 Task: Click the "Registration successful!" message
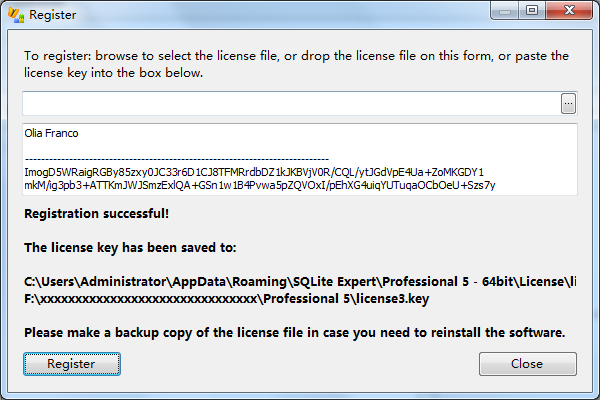click(96, 213)
